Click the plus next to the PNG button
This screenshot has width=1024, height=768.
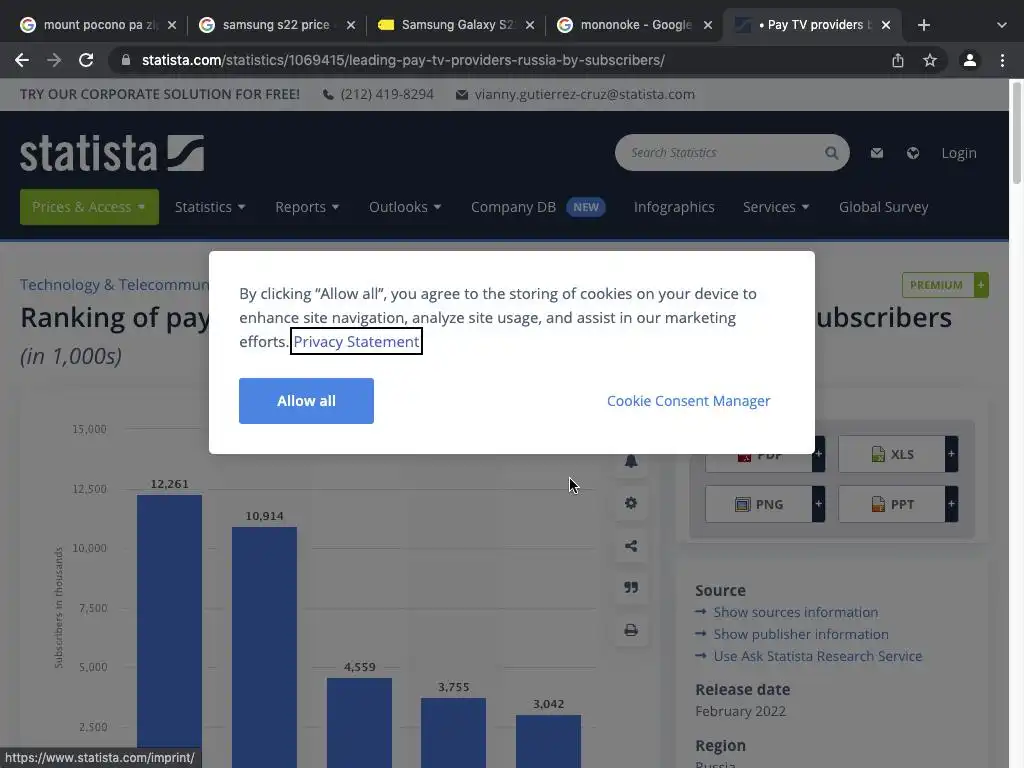click(818, 504)
